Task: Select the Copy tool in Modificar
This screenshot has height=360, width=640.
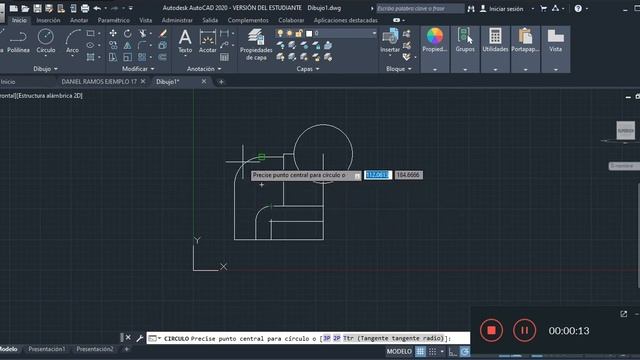Action: pos(113,45)
